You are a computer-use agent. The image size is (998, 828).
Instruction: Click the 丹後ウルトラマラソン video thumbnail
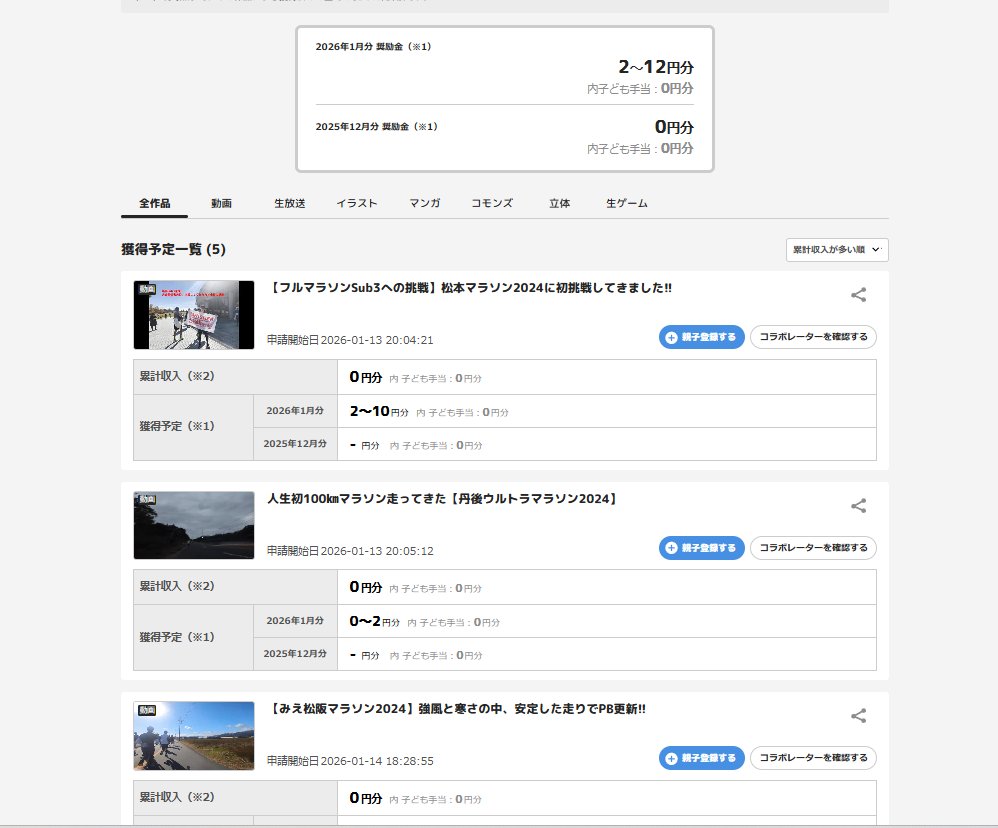(x=193, y=525)
